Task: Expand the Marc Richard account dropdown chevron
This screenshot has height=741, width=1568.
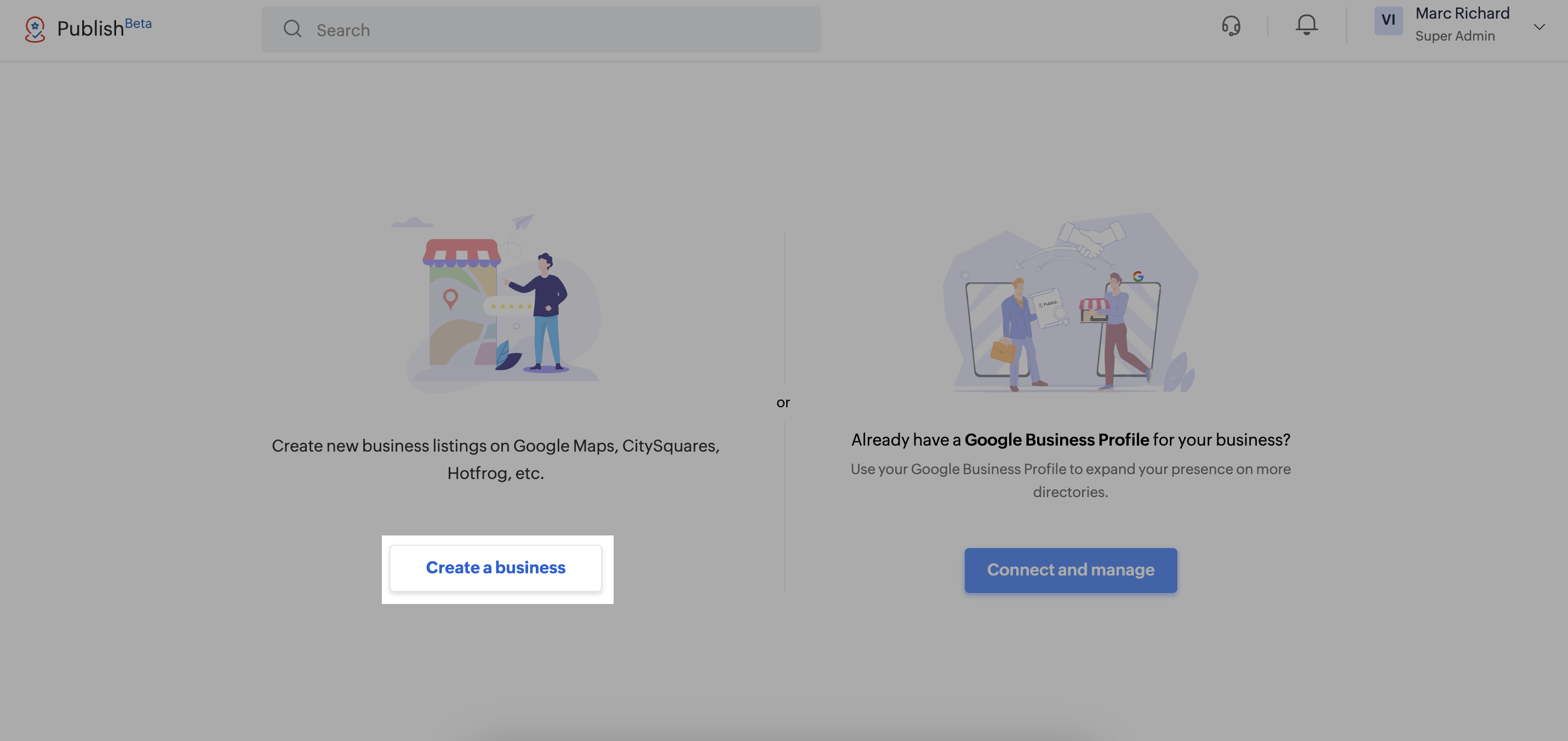Action: pos(1540,27)
